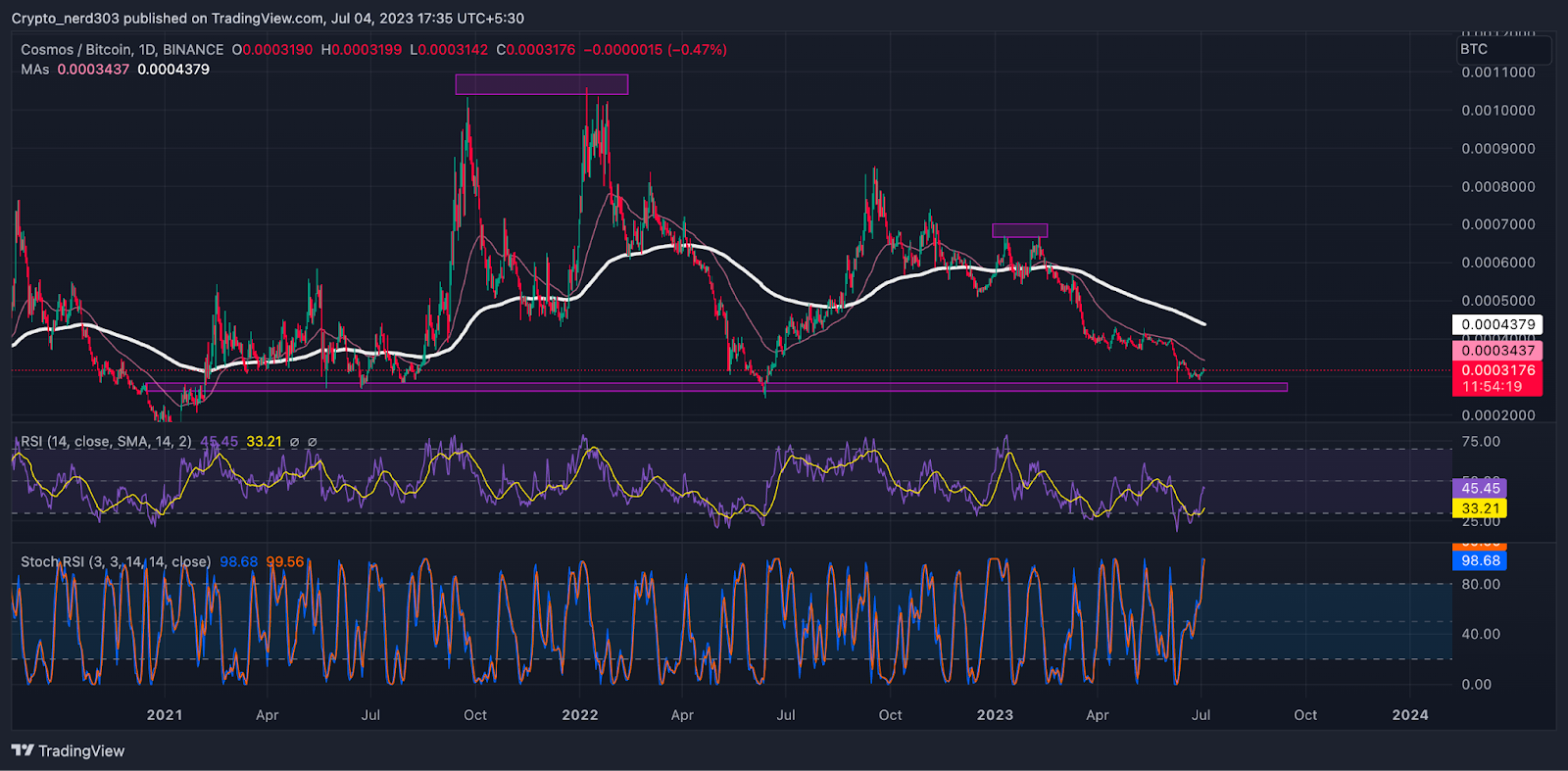Click the 80.00 level on Stoch RSI axis
Viewport: 1568px width, 771px height.
click(x=1481, y=584)
